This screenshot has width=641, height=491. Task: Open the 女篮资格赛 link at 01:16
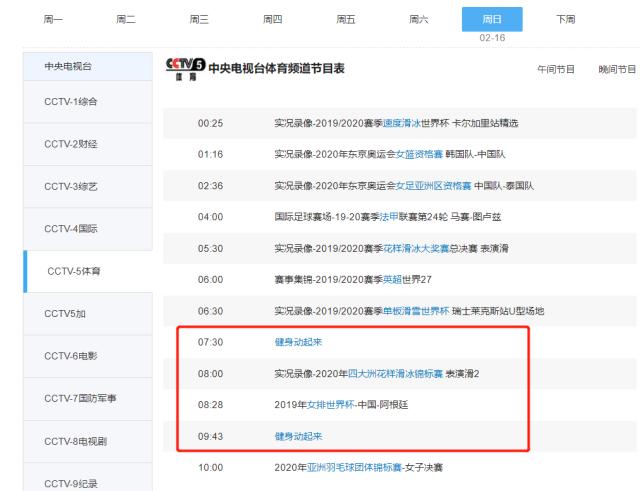[419, 154]
